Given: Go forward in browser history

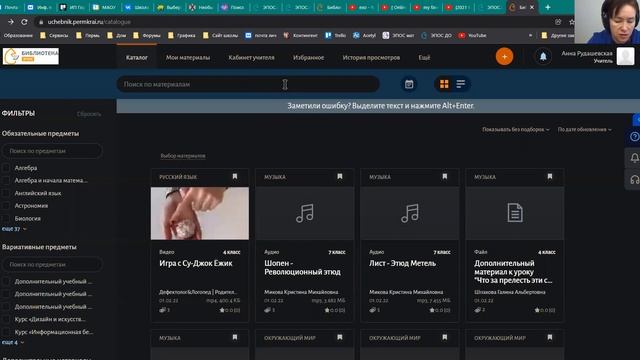Looking at the screenshot, I should click(11, 22).
